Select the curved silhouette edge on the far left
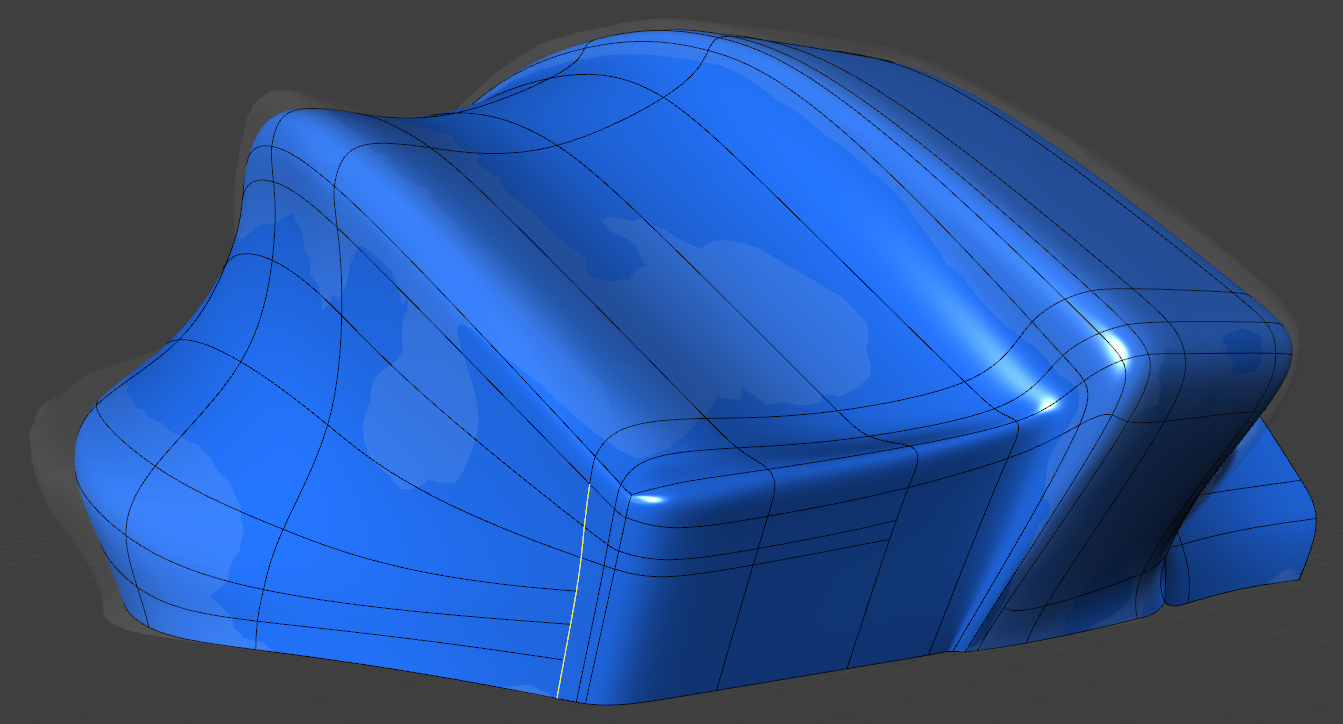The image size is (1343, 724). tap(80, 440)
